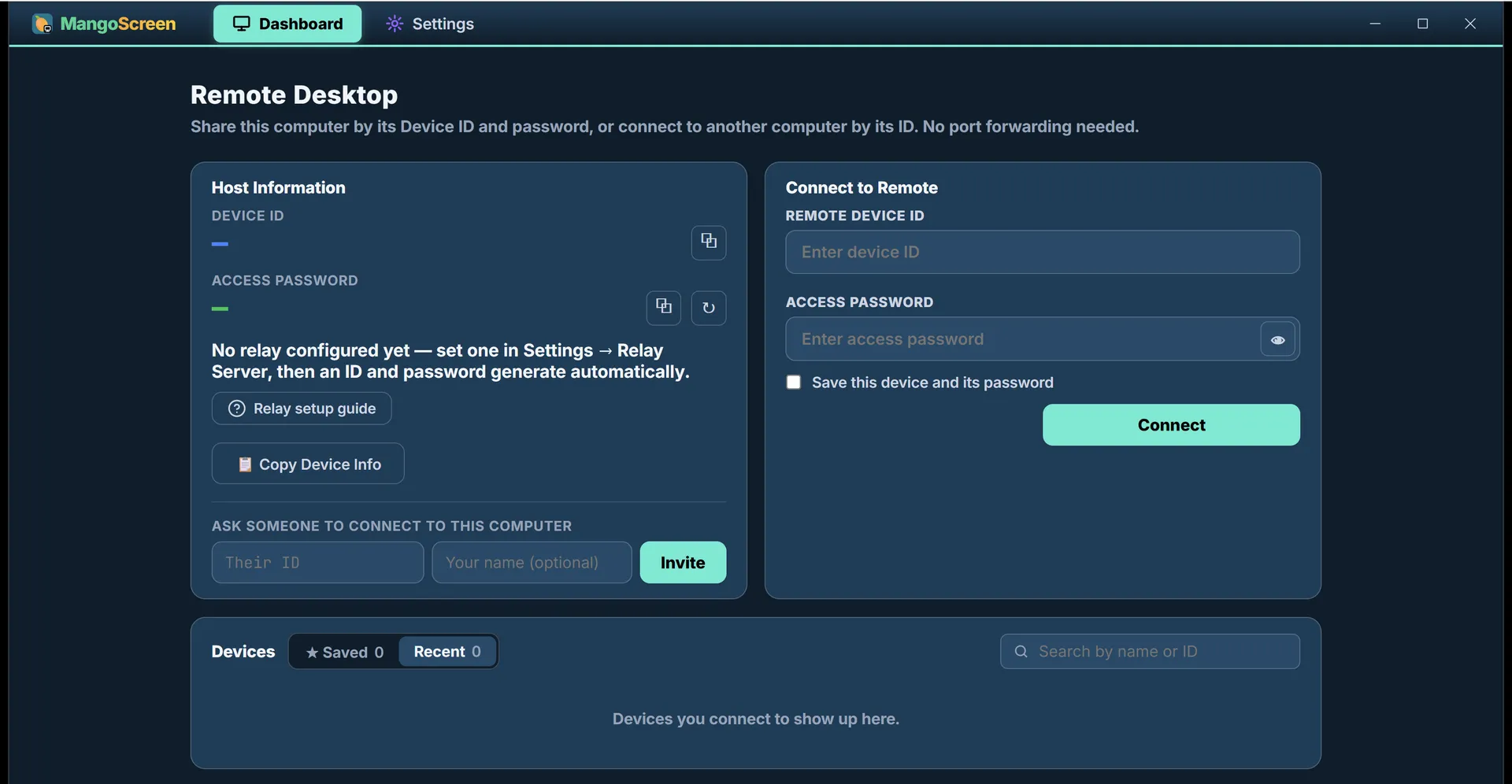Show password using the eye icon
The image size is (1512, 784).
(x=1277, y=339)
